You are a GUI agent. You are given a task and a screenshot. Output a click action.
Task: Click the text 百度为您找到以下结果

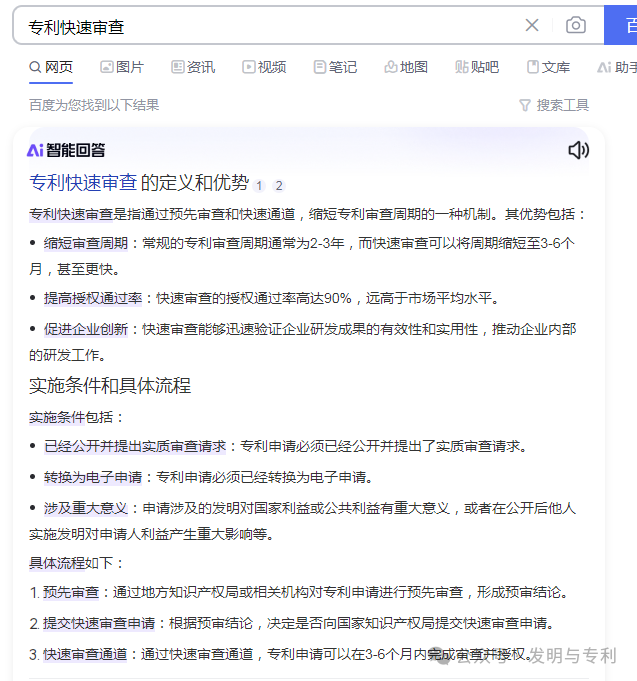coord(94,105)
